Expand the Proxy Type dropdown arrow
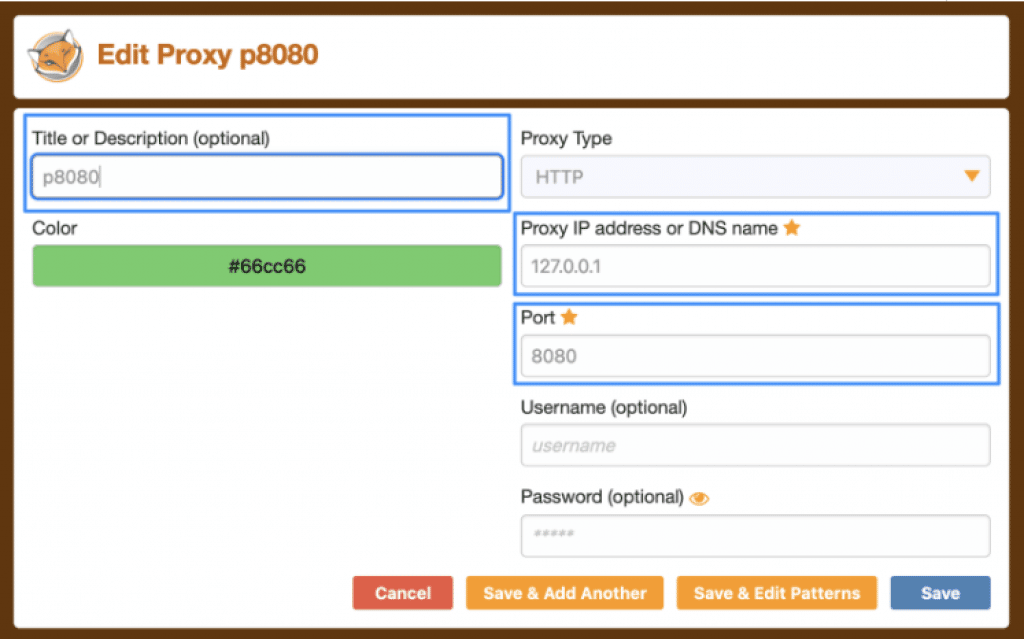This screenshot has height=639, width=1024. point(972,176)
